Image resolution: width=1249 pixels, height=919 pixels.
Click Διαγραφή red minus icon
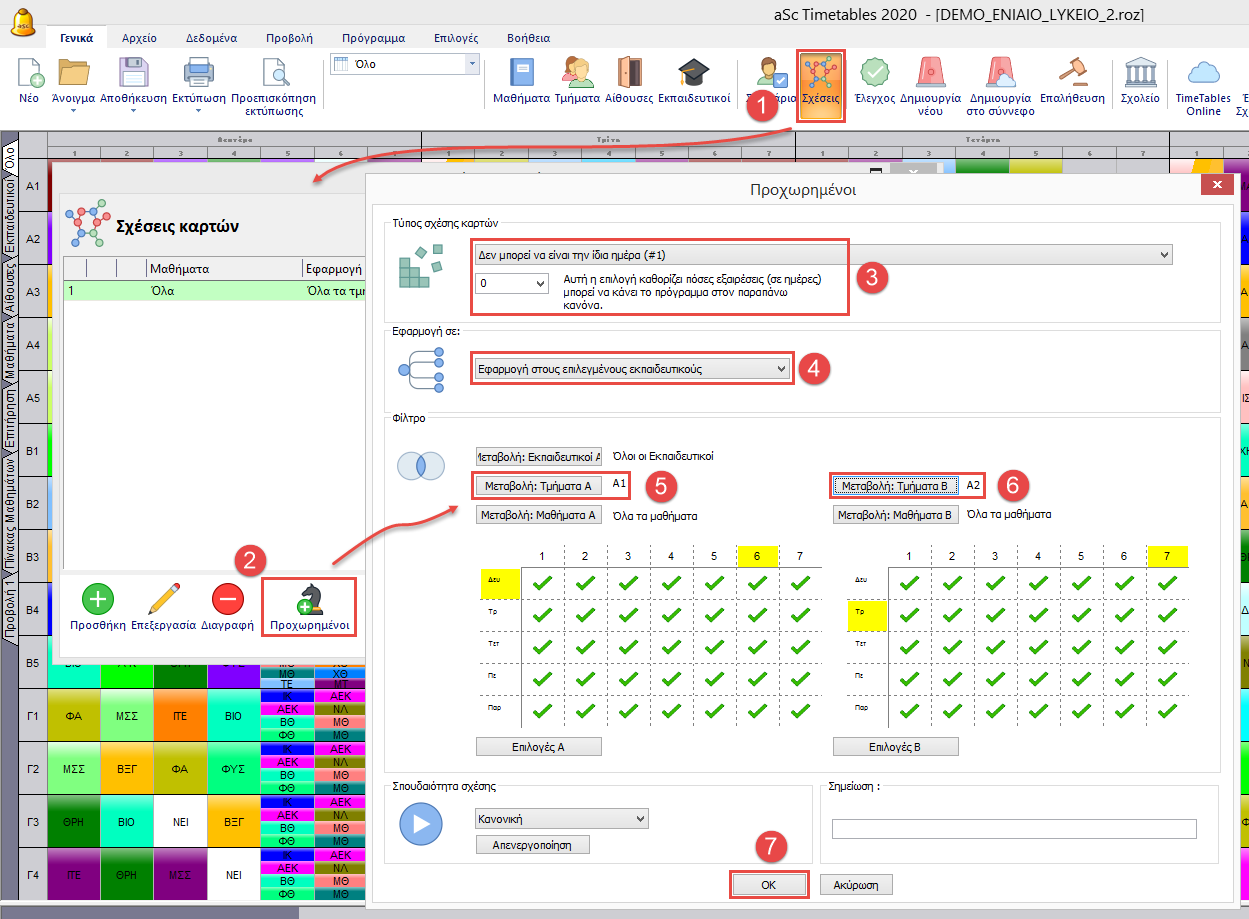click(227, 600)
